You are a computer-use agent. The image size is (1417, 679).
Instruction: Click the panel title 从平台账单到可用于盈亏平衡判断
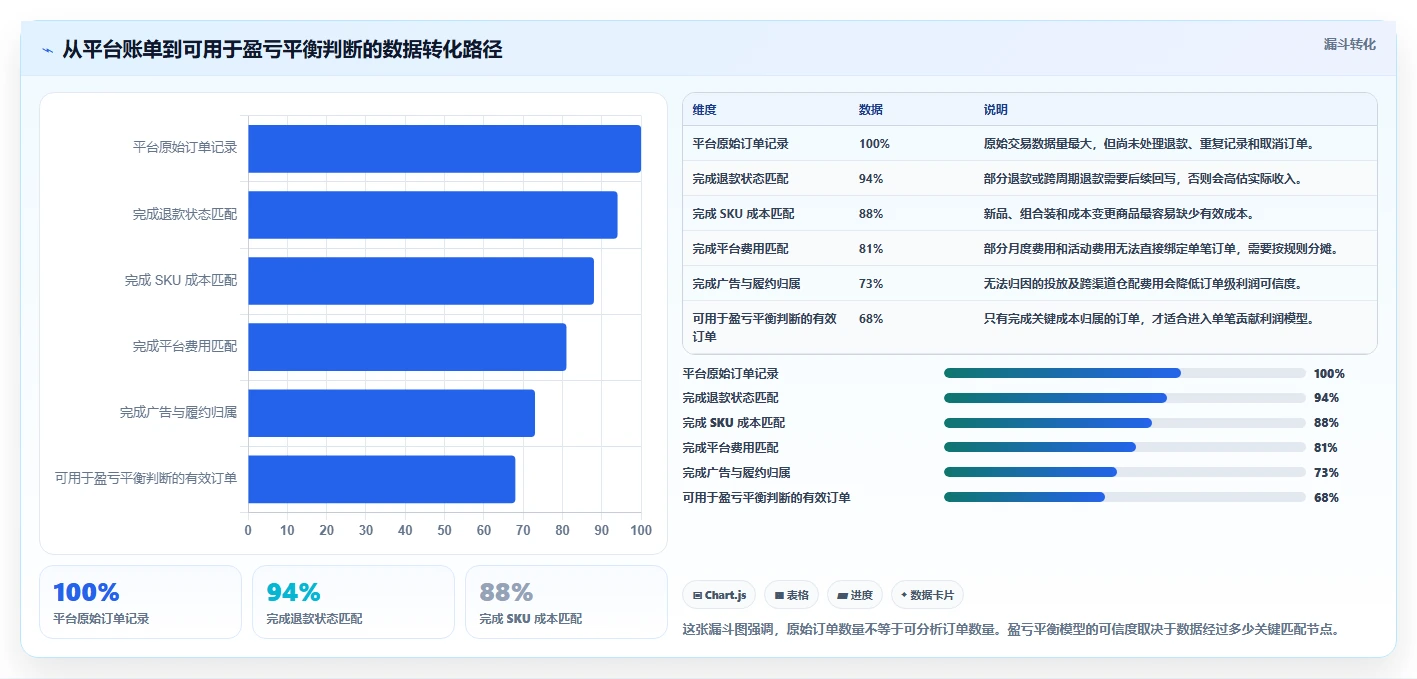click(x=282, y=49)
